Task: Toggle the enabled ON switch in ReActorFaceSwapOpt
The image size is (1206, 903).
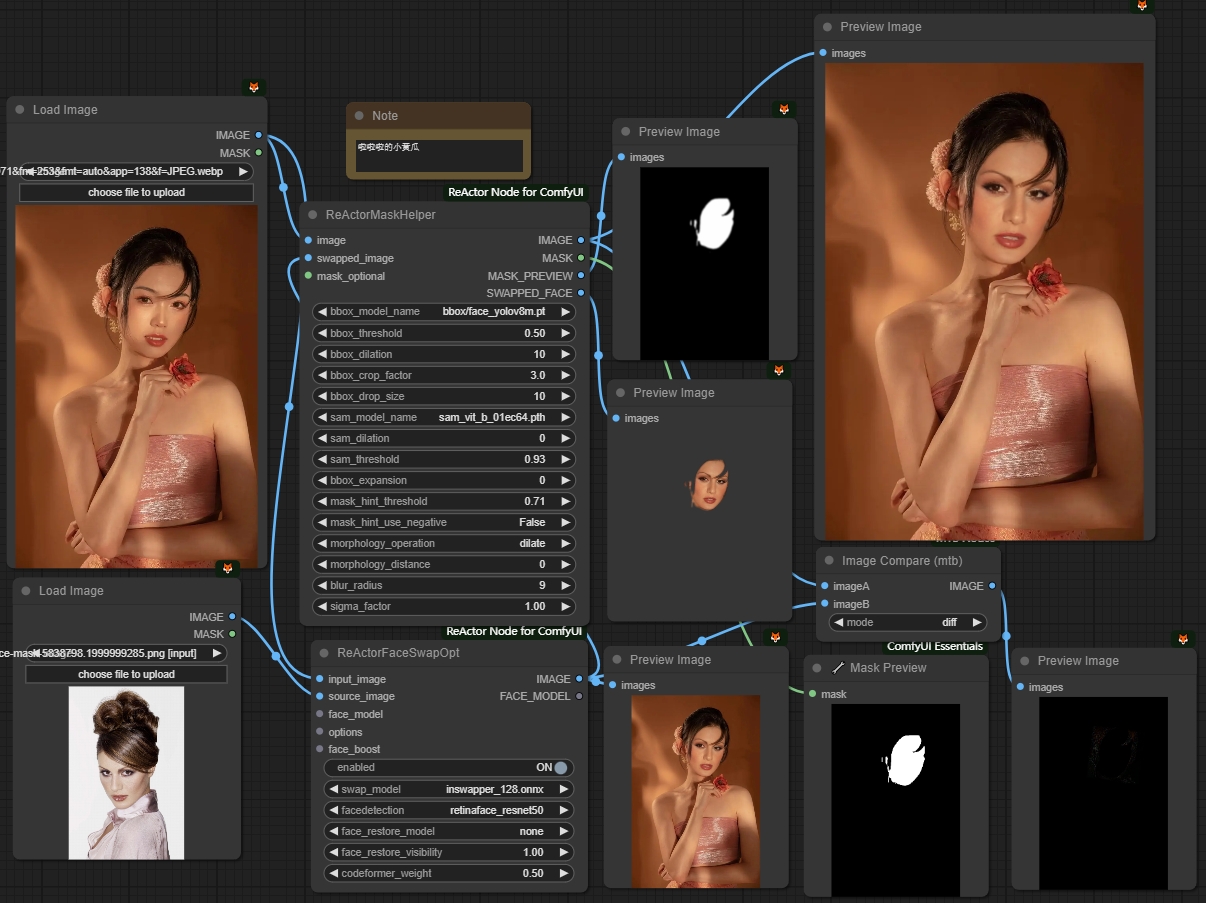Action: tap(560, 768)
